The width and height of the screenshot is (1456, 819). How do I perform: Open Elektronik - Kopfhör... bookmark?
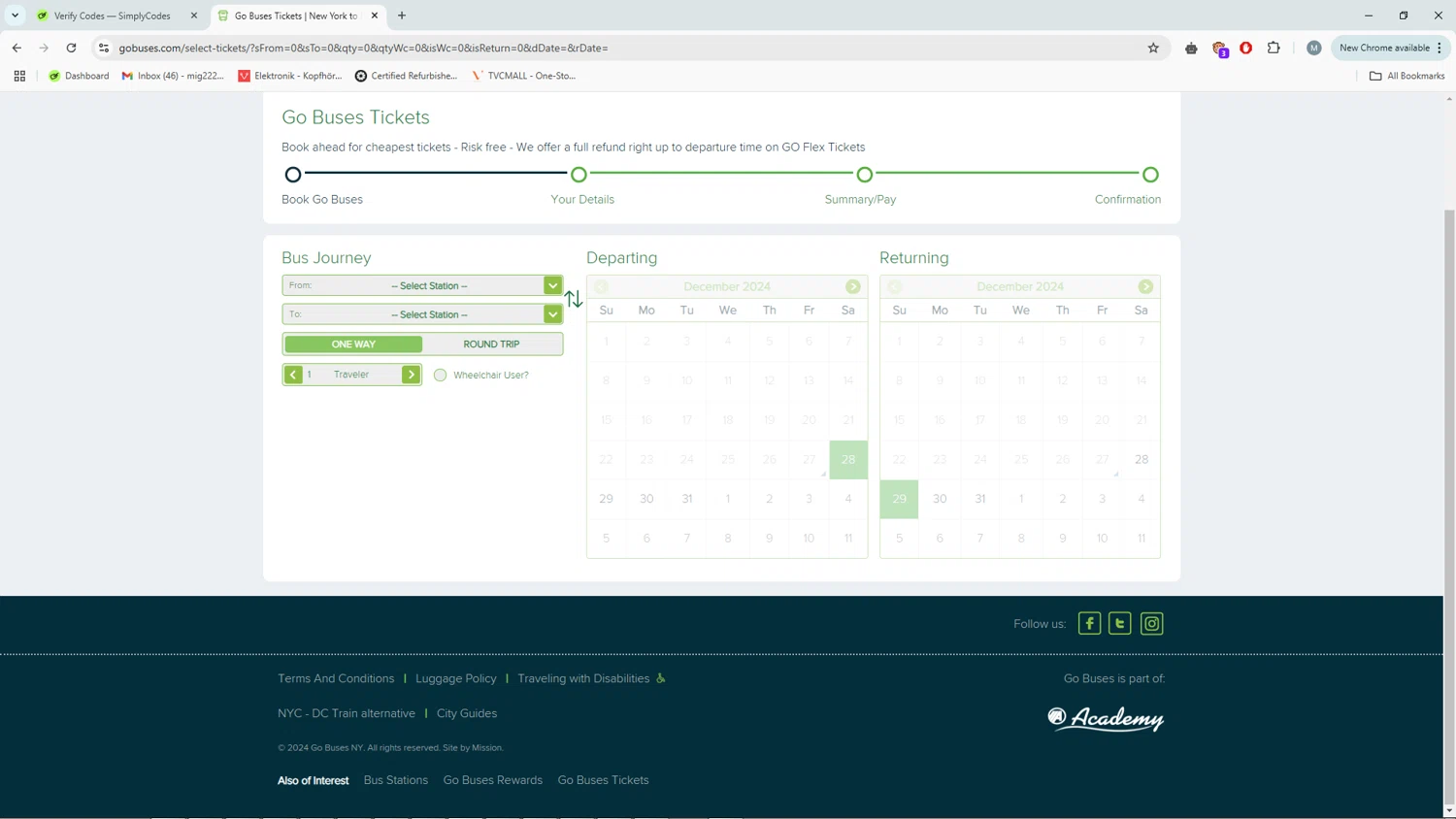pyautogui.click(x=290, y=76)
